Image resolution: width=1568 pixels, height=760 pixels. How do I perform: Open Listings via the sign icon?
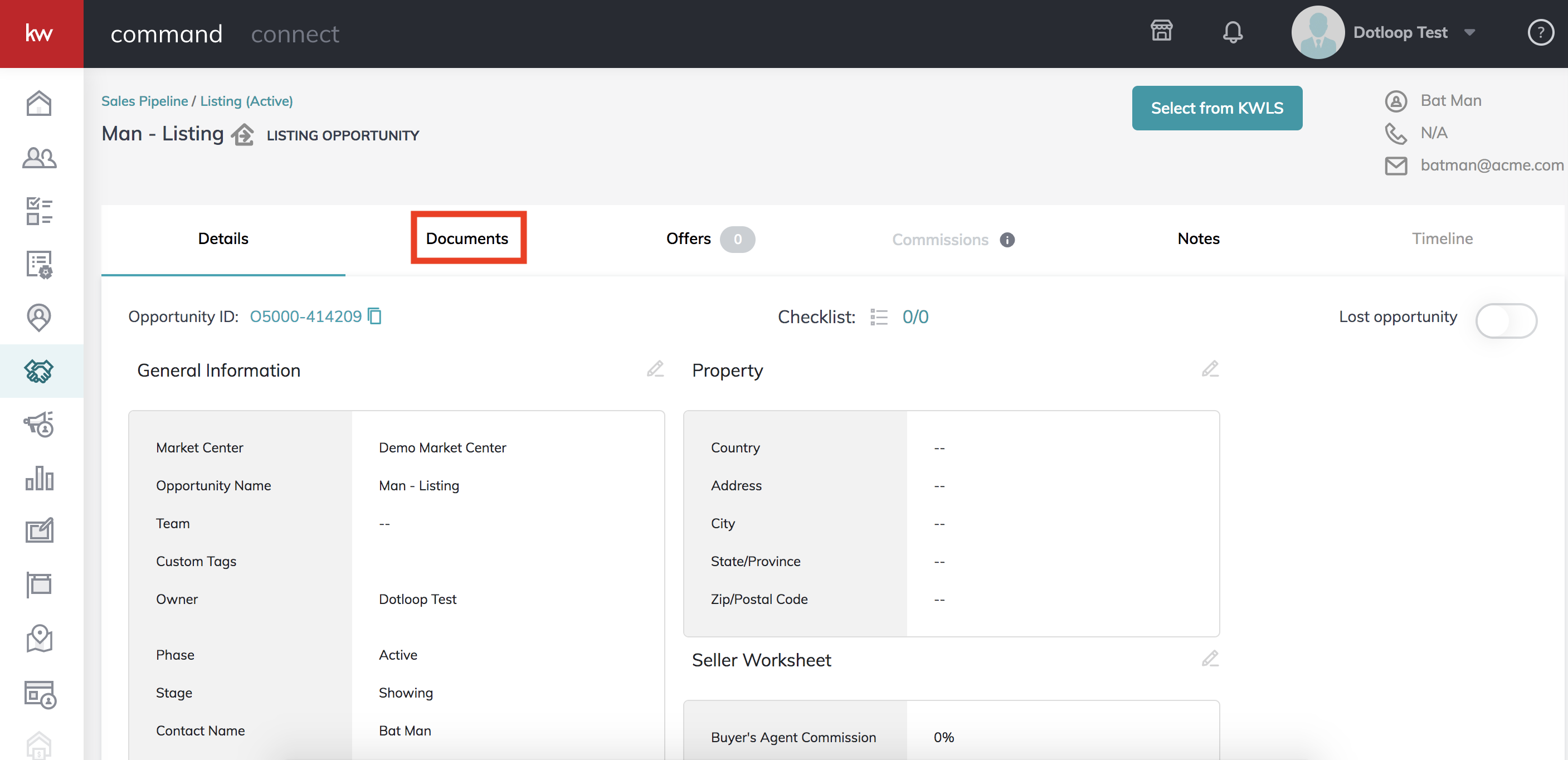(40, 584)
